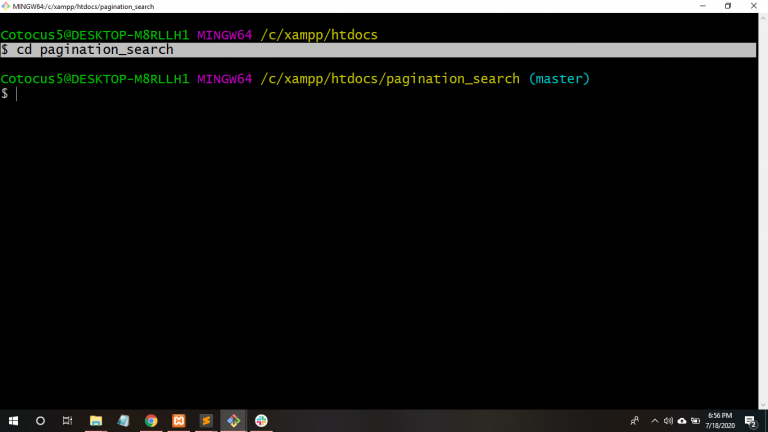Open the People icon in the tray
This screenshot has height=432, width=768.
pyautogui.click(x=635, y=421)
